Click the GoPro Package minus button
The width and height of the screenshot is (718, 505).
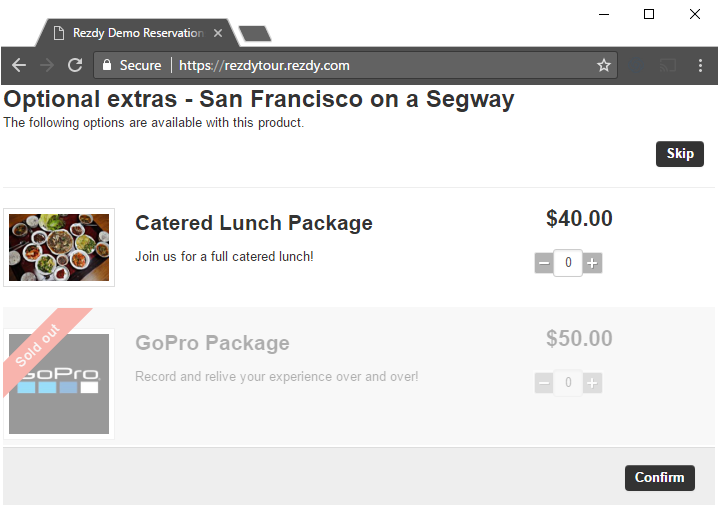(544, 383)
